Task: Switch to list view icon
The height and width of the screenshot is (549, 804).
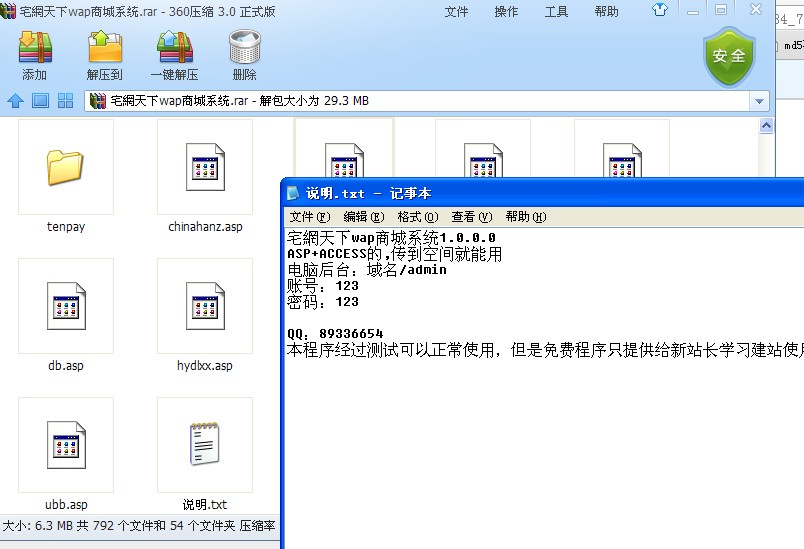Action: [x=41, y=100]
